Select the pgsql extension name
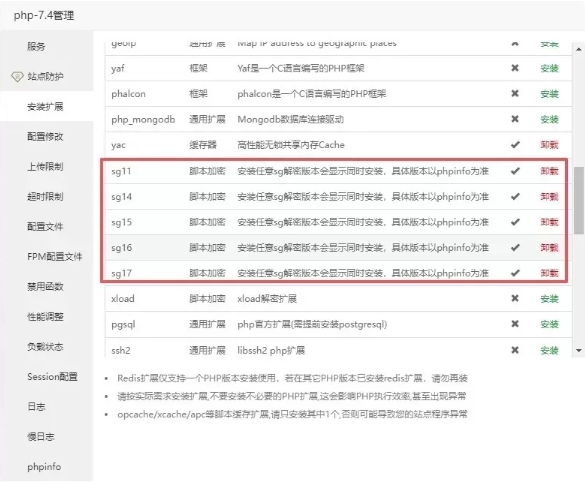 click(123, 325)
